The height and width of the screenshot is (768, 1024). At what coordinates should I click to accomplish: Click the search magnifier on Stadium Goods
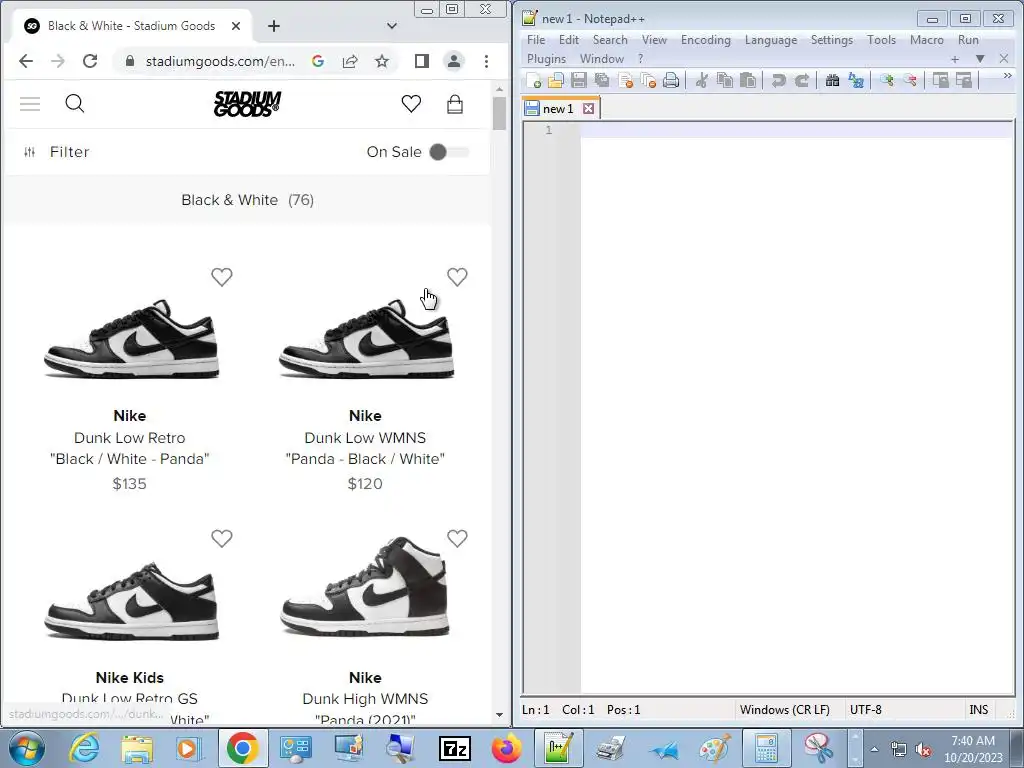[x=74, y=104]
